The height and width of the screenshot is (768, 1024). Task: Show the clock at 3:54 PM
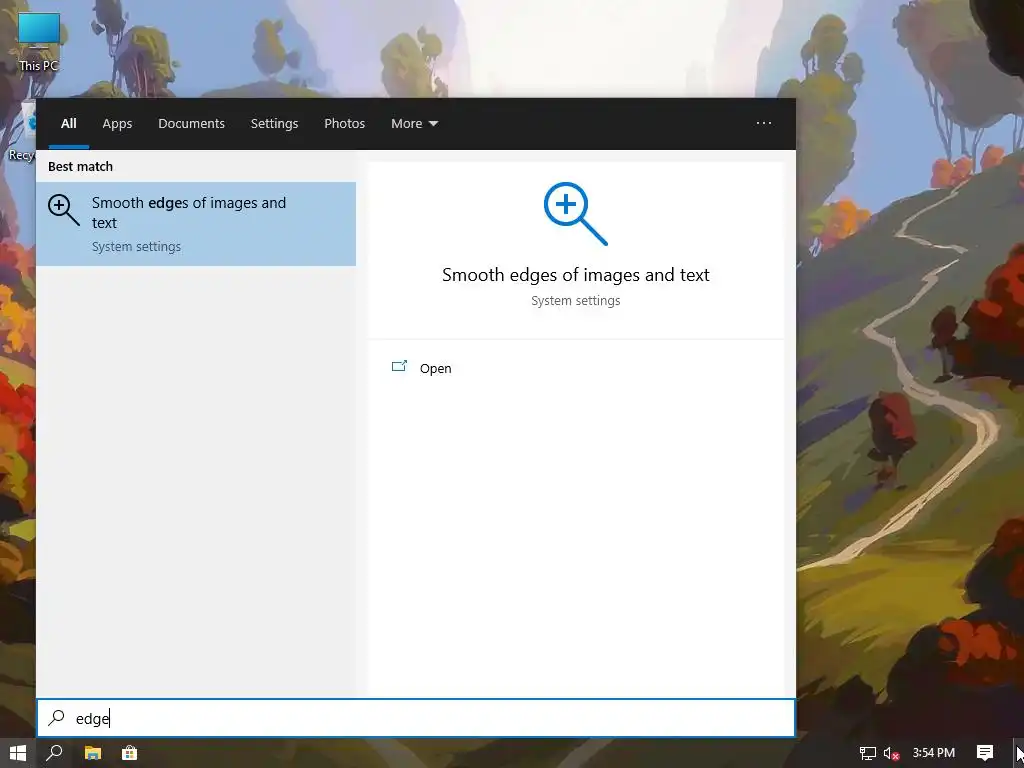[934, 753]
